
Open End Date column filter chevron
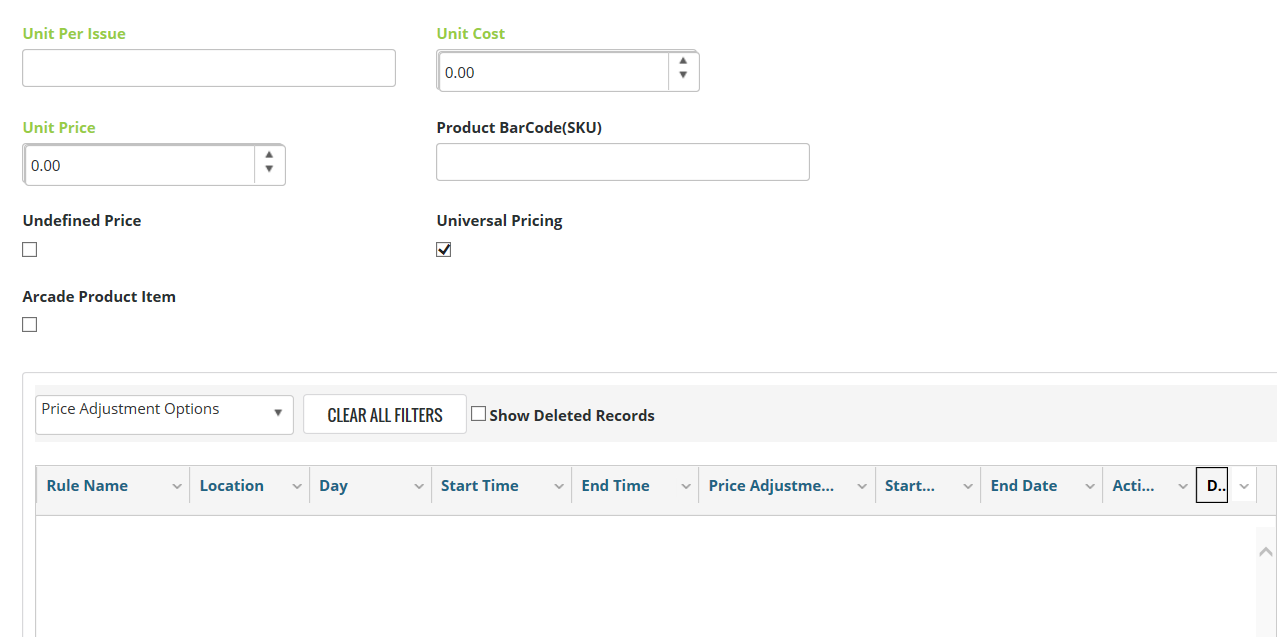click(1090, 486)
